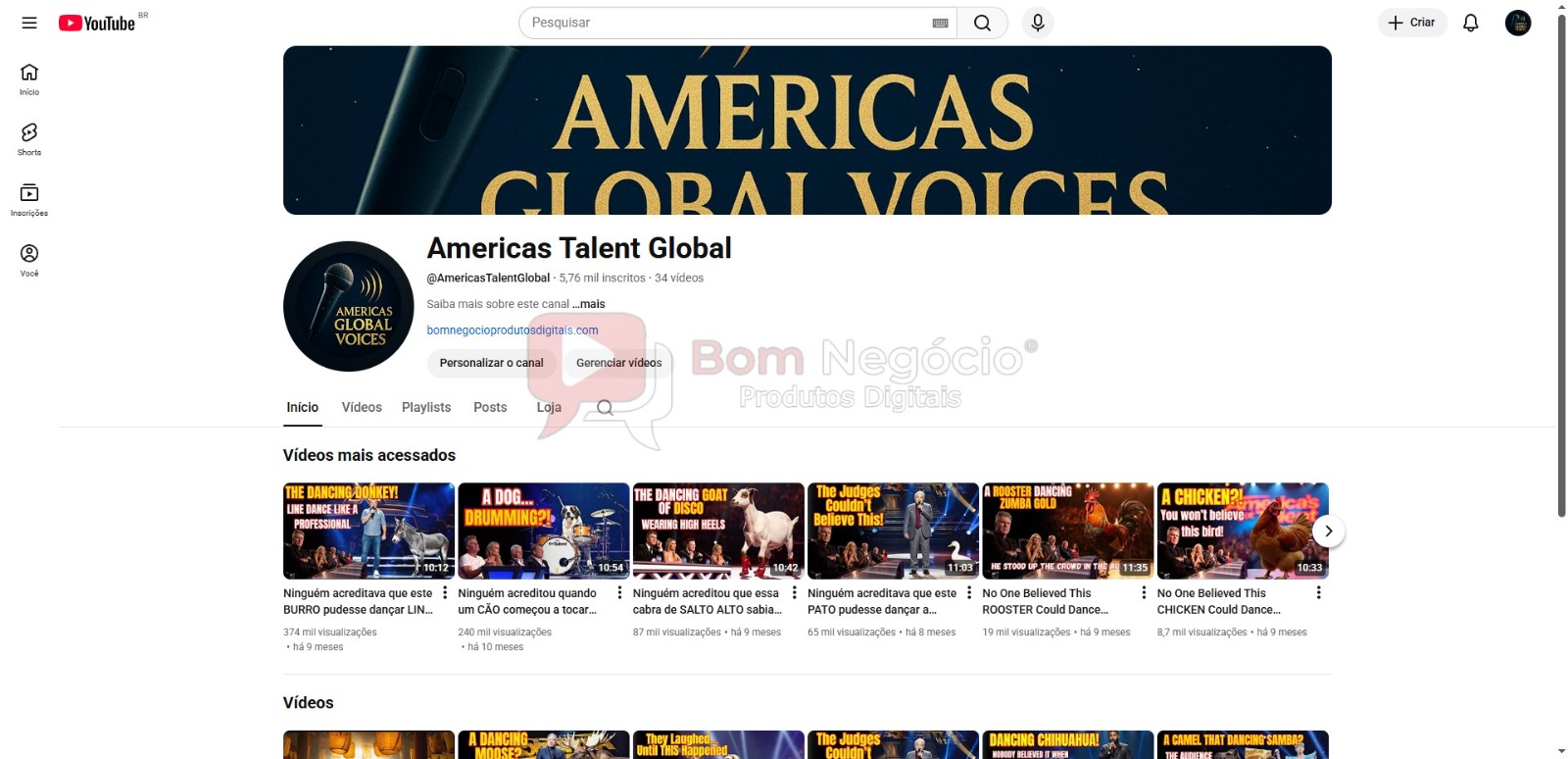1568x759 pixels.
Task: Open the Criar create menu
Action: [1412, 23]
